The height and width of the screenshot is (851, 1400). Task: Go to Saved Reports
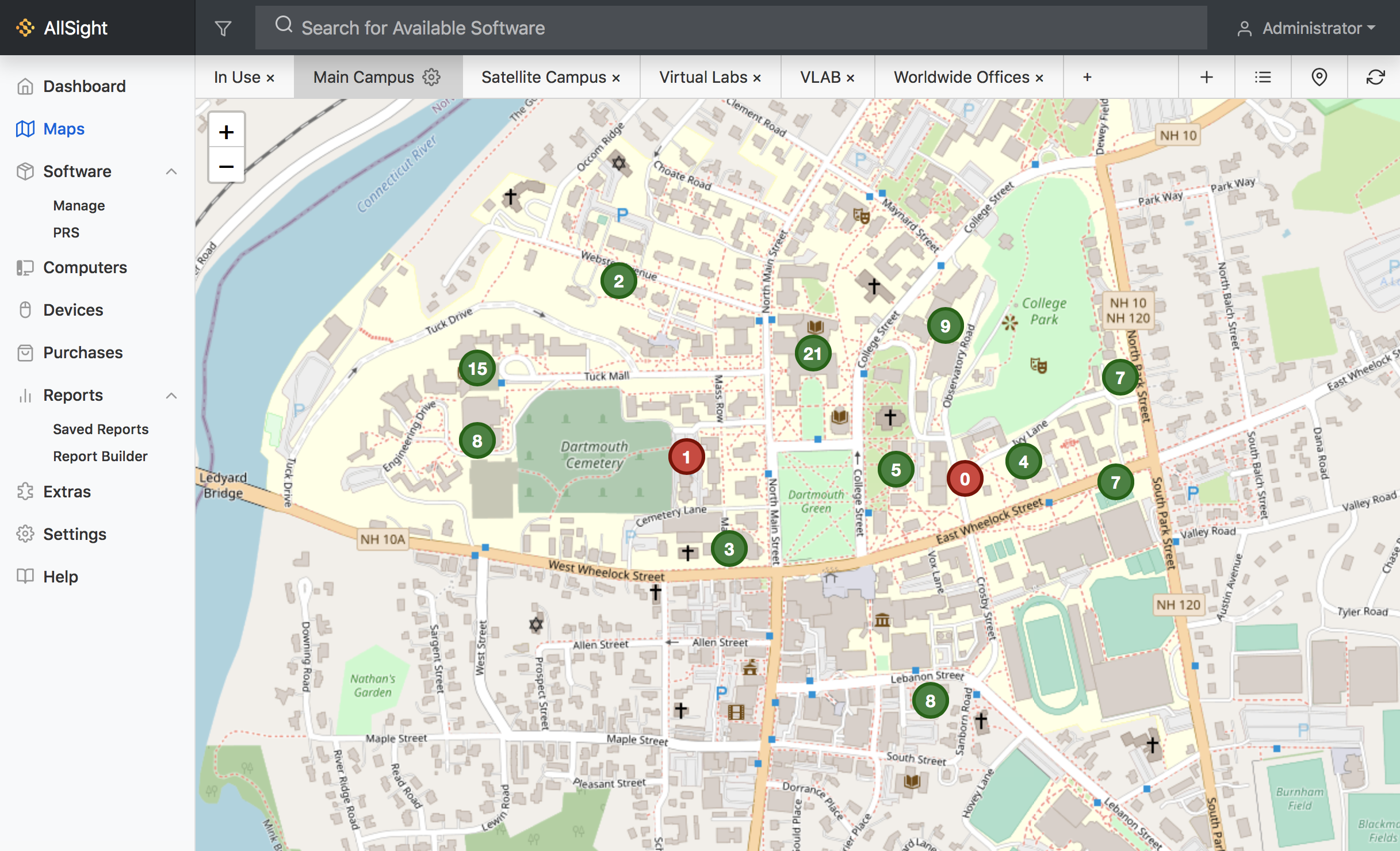pyautogui.click(x=101, y=428)
